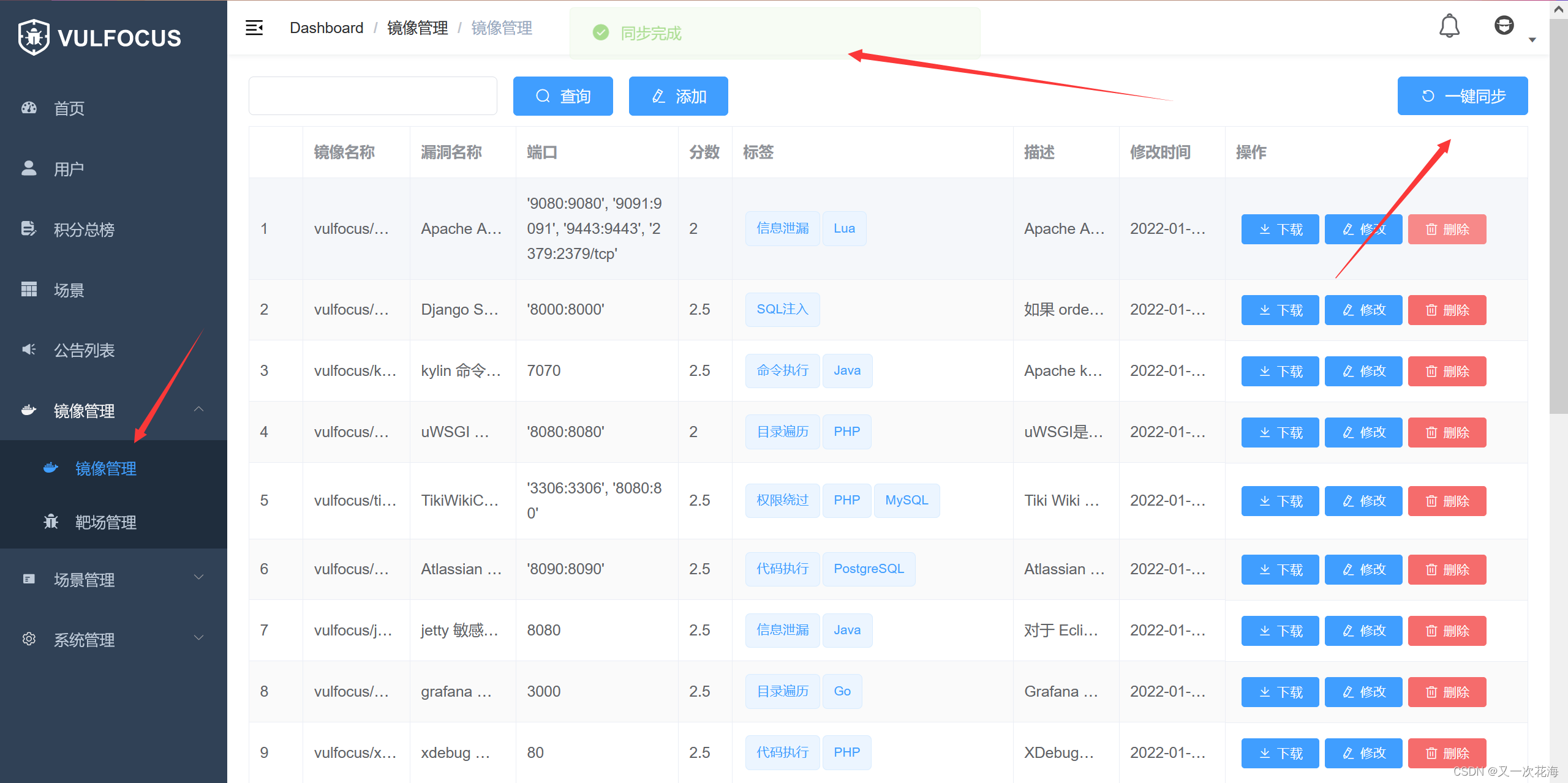Click 信息泄漏 tag in row 1
Image resolution: width=1568 pixels, height=783 pixels.
coord(782,228)
